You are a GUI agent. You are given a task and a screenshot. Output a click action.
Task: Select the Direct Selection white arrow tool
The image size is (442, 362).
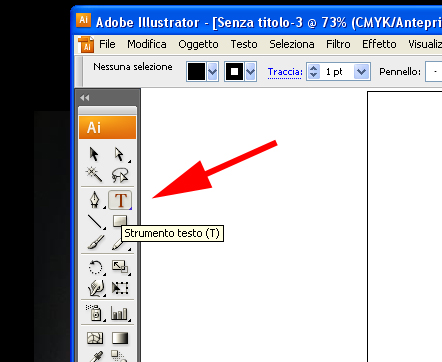[120, 154]
